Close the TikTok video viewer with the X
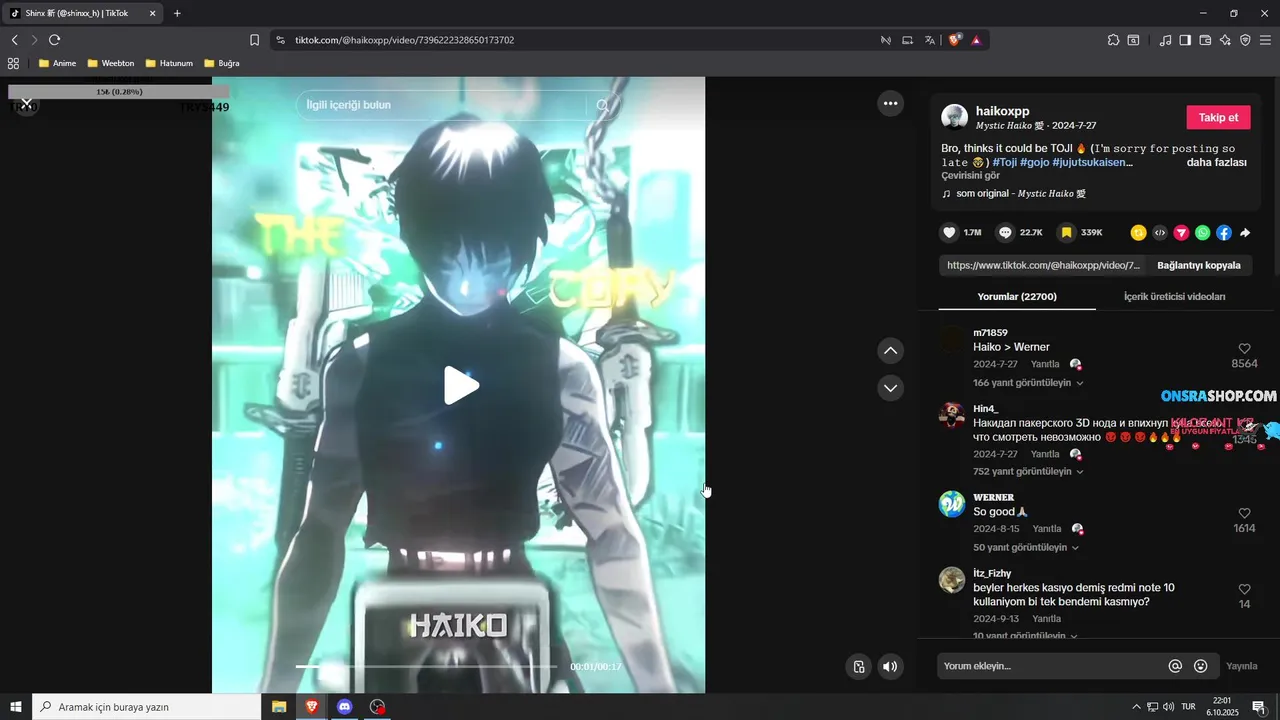Image resolution: width=1280 pixels, height=720 pixels. (x=27, y=104)
